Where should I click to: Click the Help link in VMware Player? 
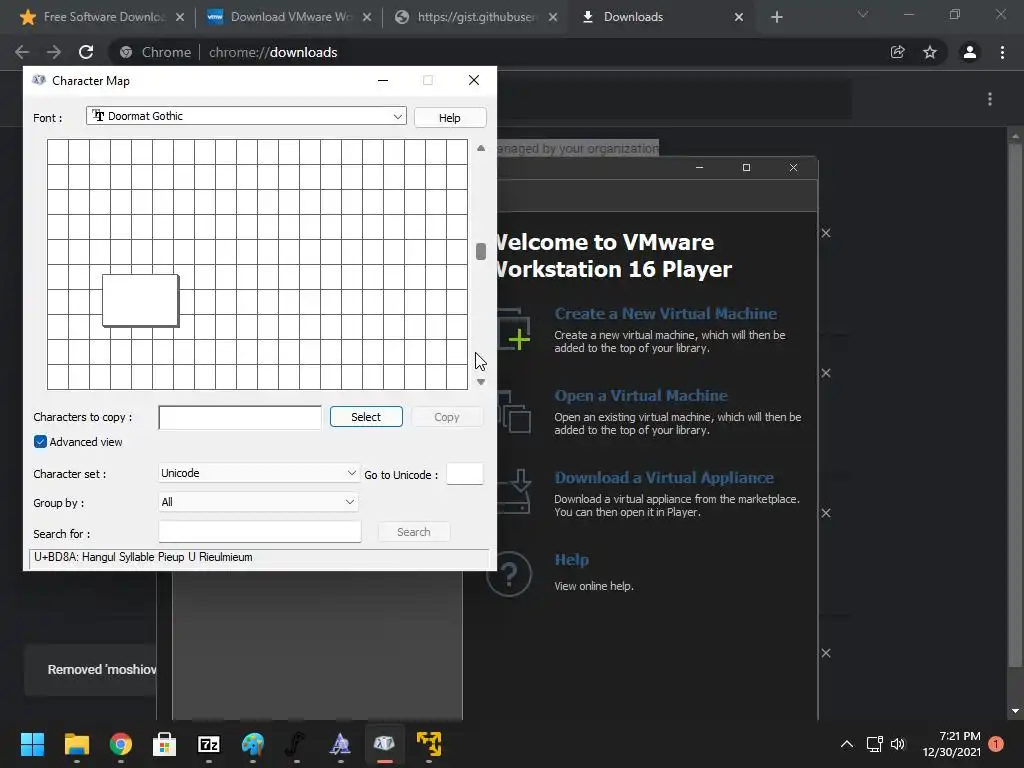571,560
